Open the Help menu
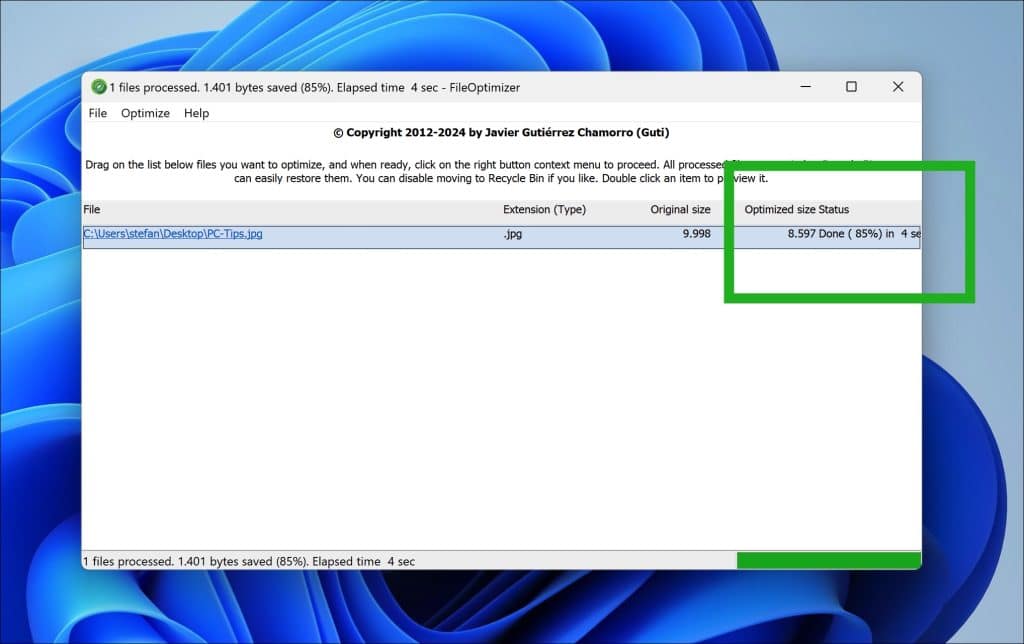The height and width of the screenshot is (644, 1024). tap(197, 113)
